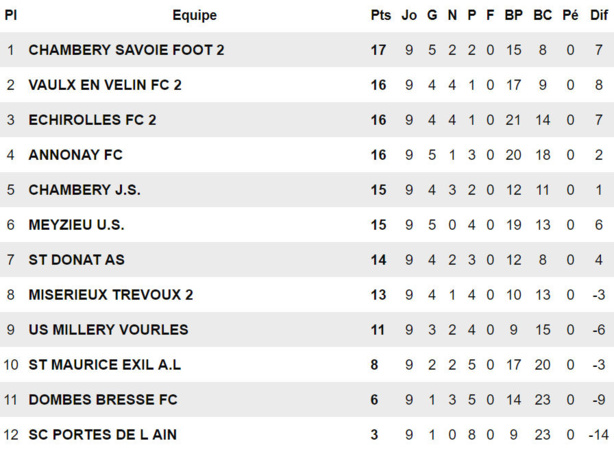Click the Pé penalties column header
The image size is (614, 454).
[x=570, y=15]
